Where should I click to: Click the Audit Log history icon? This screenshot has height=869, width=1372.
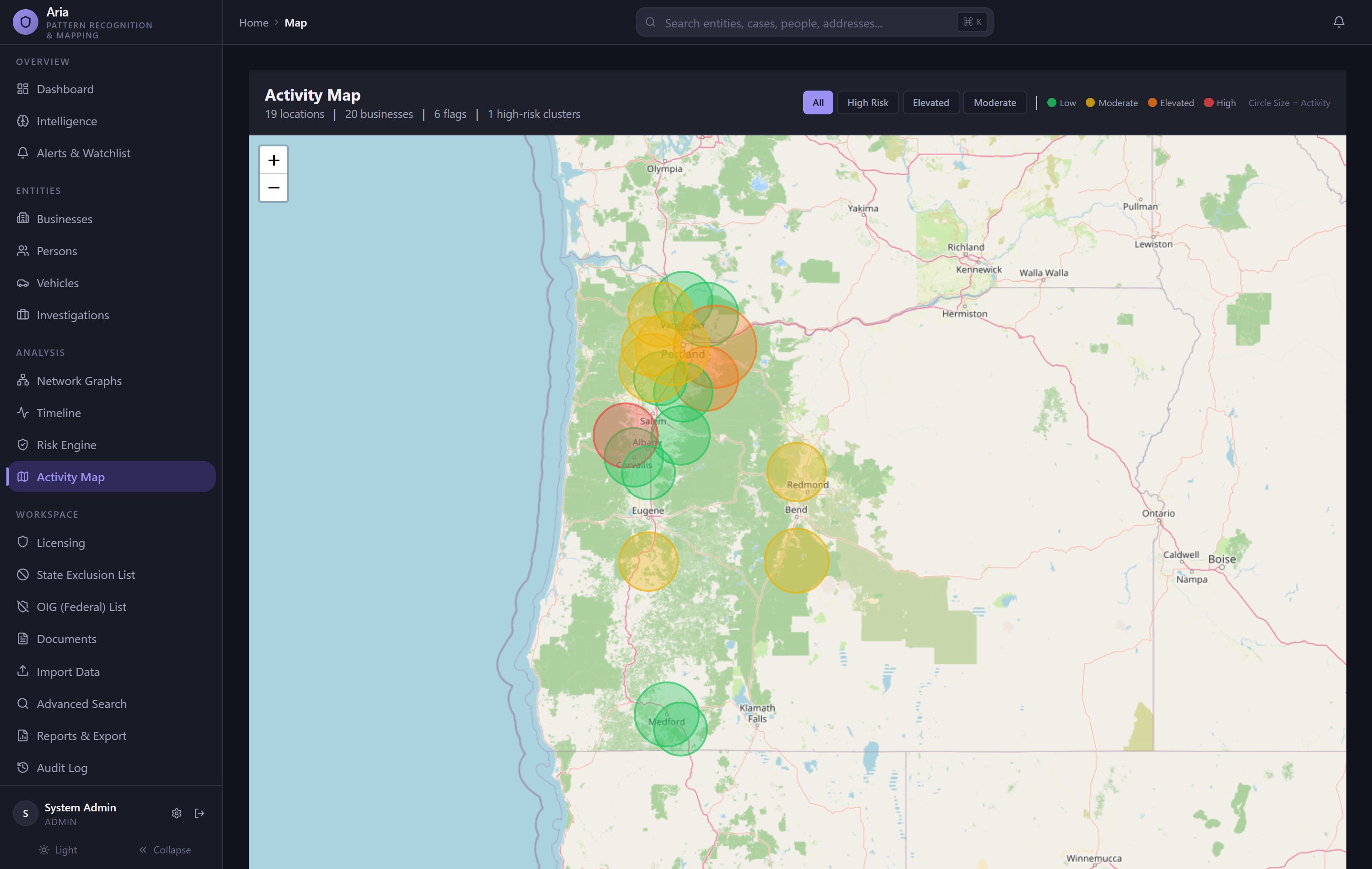coord(23,767)
